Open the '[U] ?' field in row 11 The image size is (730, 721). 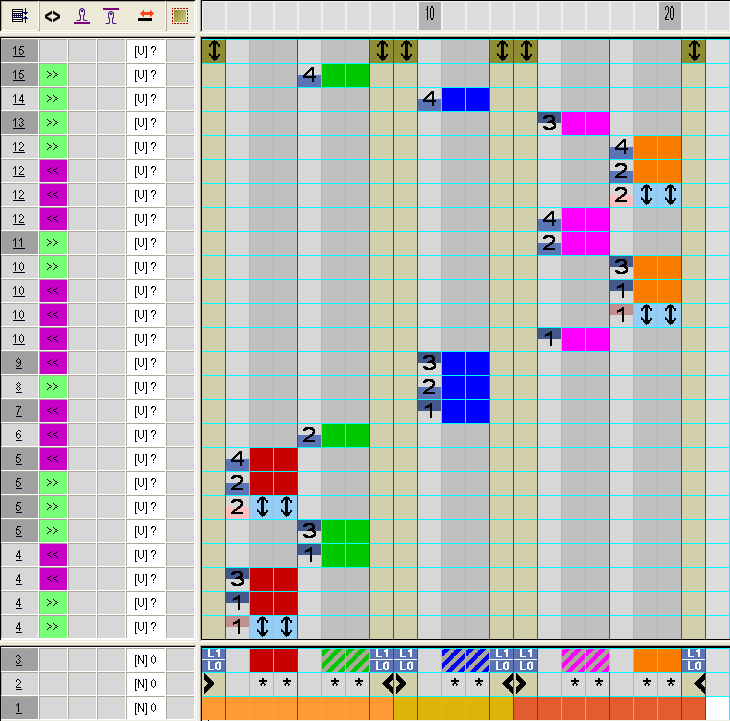click(146, 243)
